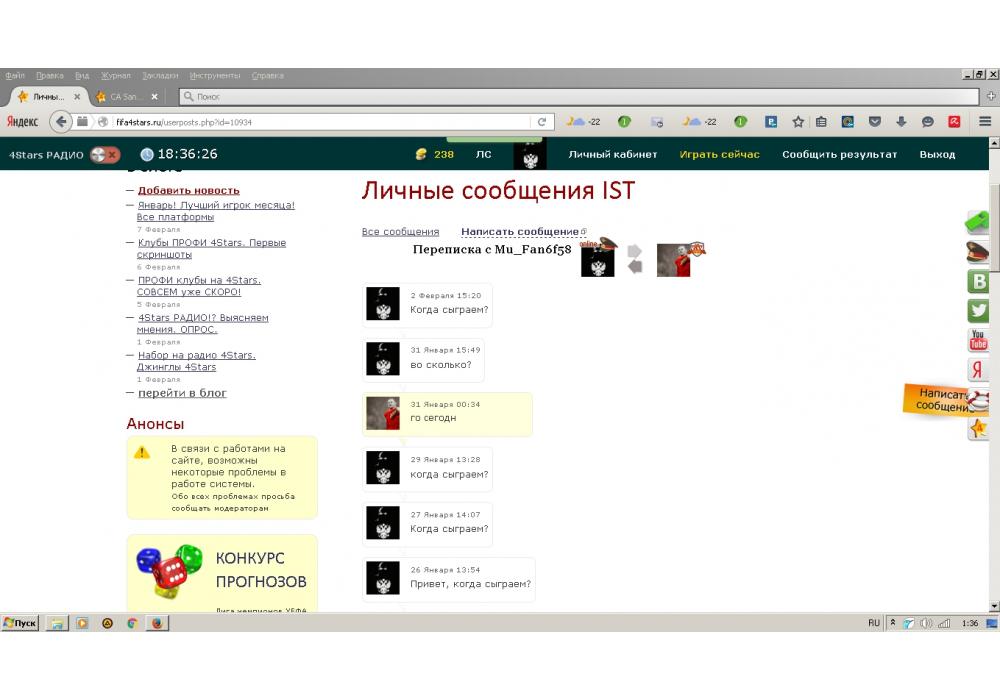
Task: Open the VK social link icon
Action: [978, 282]
